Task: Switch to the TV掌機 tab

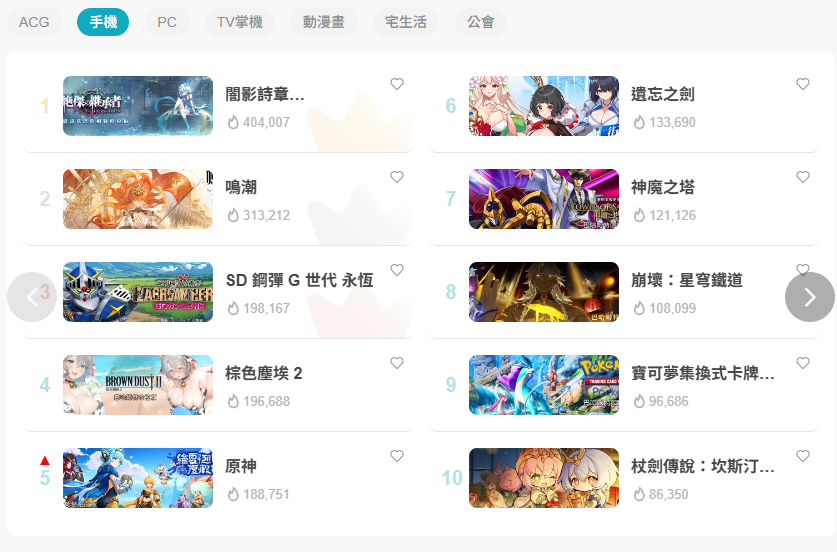Action: 240,22
